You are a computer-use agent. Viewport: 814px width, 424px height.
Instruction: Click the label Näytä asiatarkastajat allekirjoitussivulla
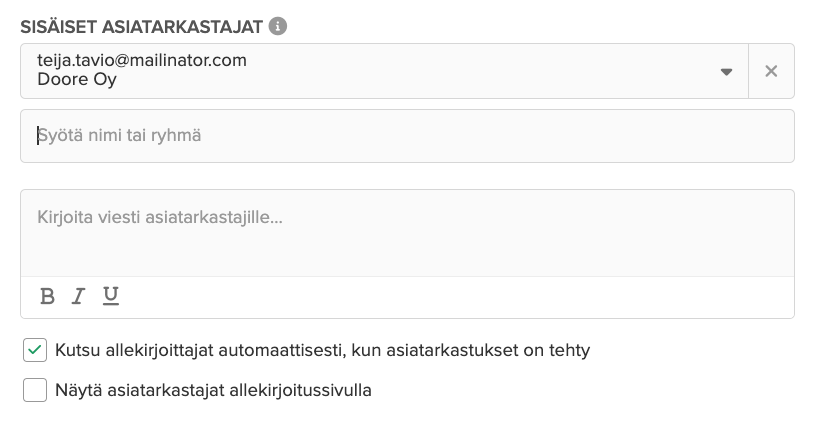point(213,390)
